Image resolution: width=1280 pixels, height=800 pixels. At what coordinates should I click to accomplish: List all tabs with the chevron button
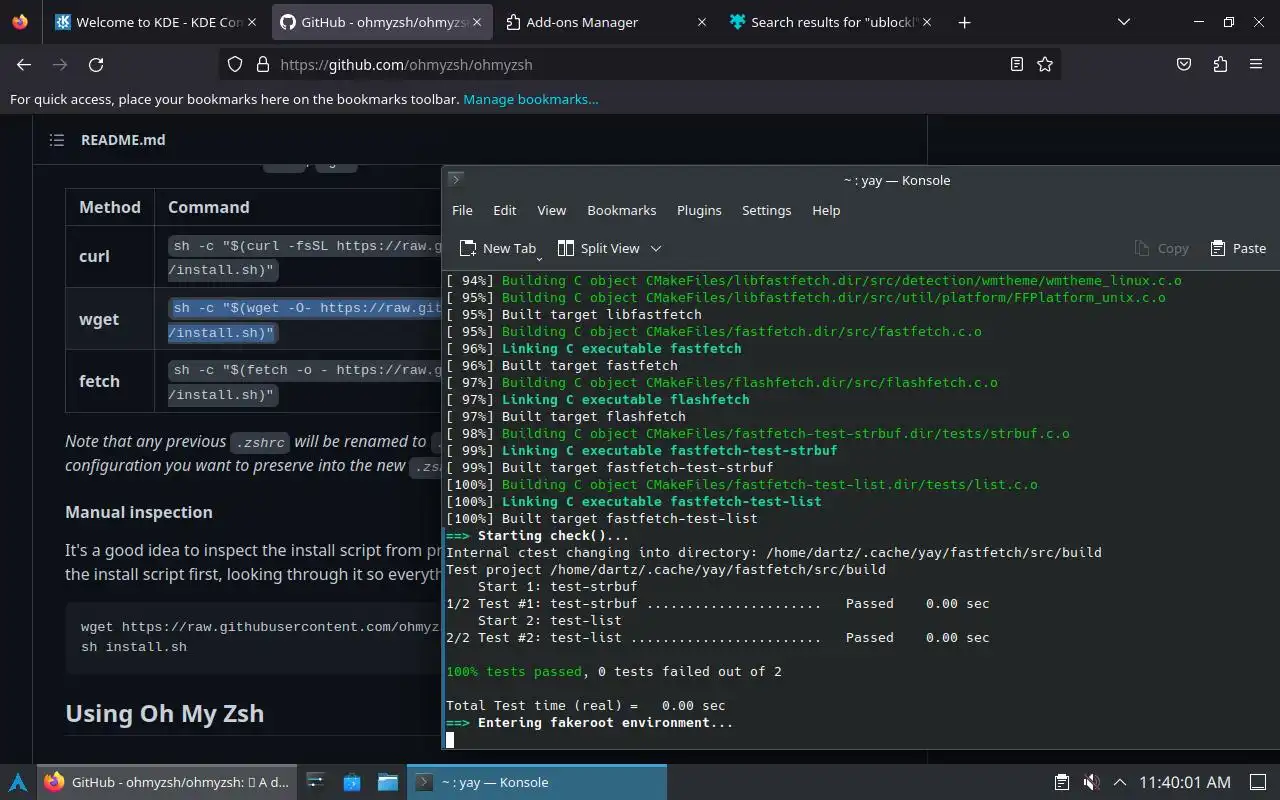click(x=1124, y=22)
